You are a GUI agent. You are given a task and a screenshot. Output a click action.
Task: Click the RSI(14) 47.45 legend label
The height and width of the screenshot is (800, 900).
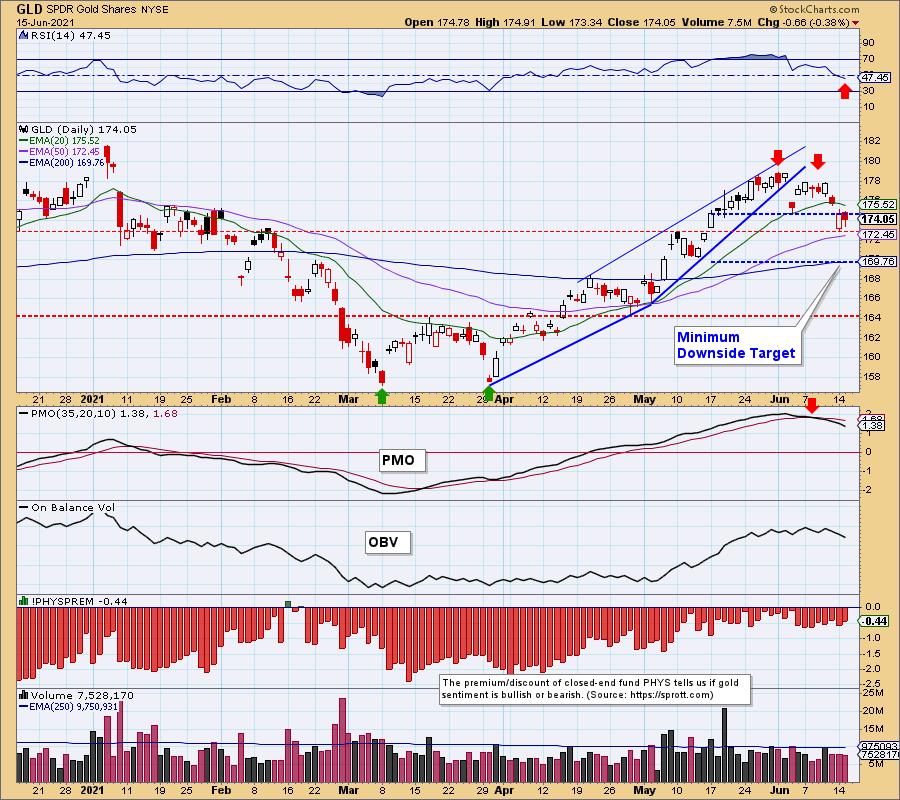coord(70,36)
